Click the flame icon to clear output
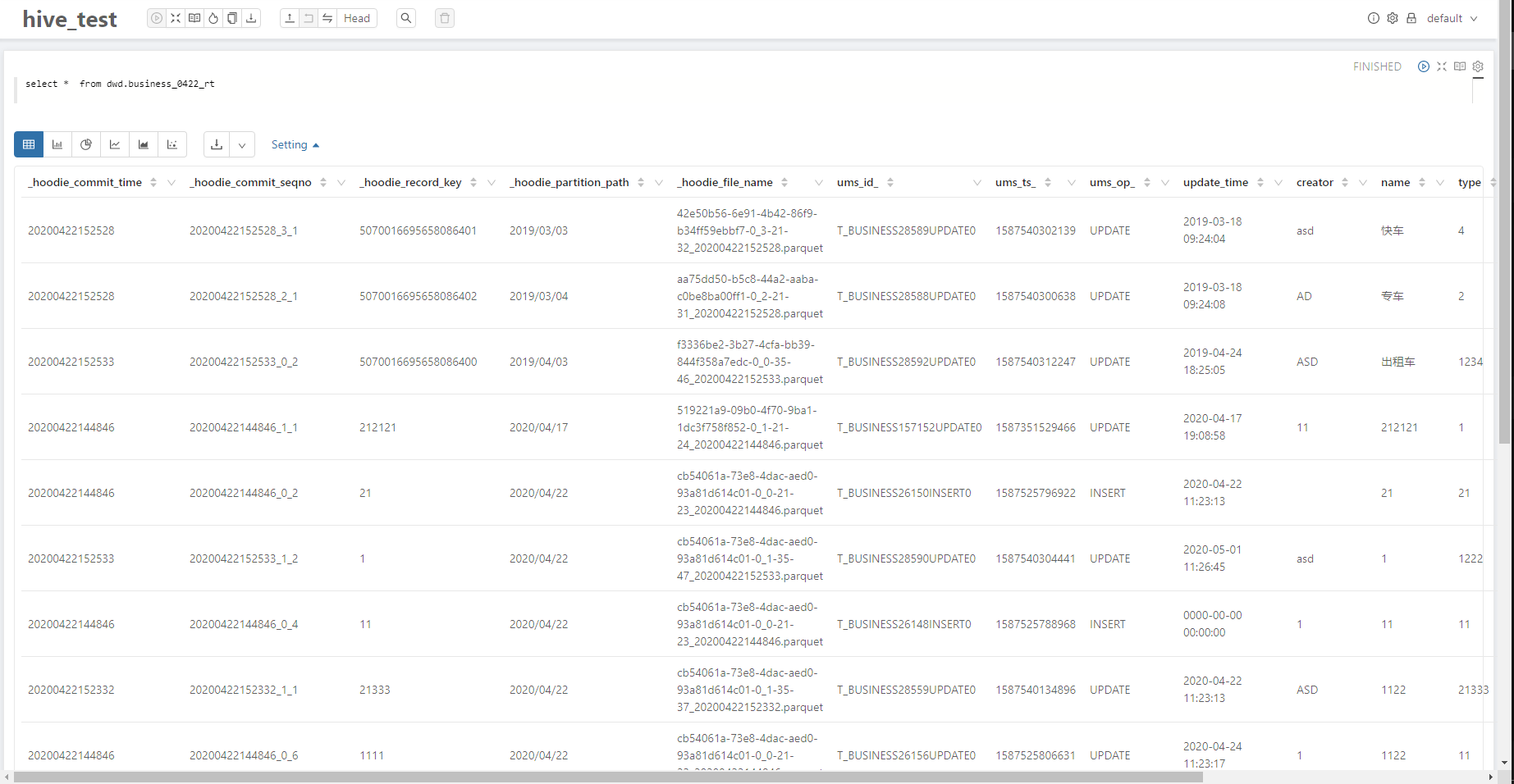Viewport: 1514px width, 784px height. tap(213, 18)
